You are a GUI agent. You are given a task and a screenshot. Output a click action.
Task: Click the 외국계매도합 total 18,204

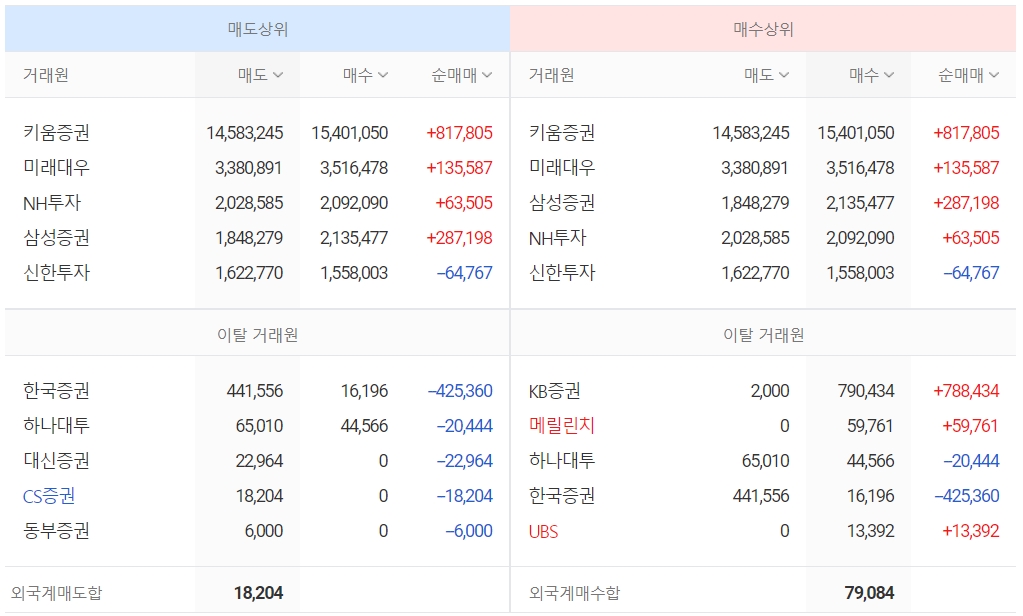[x=258, y=593]
